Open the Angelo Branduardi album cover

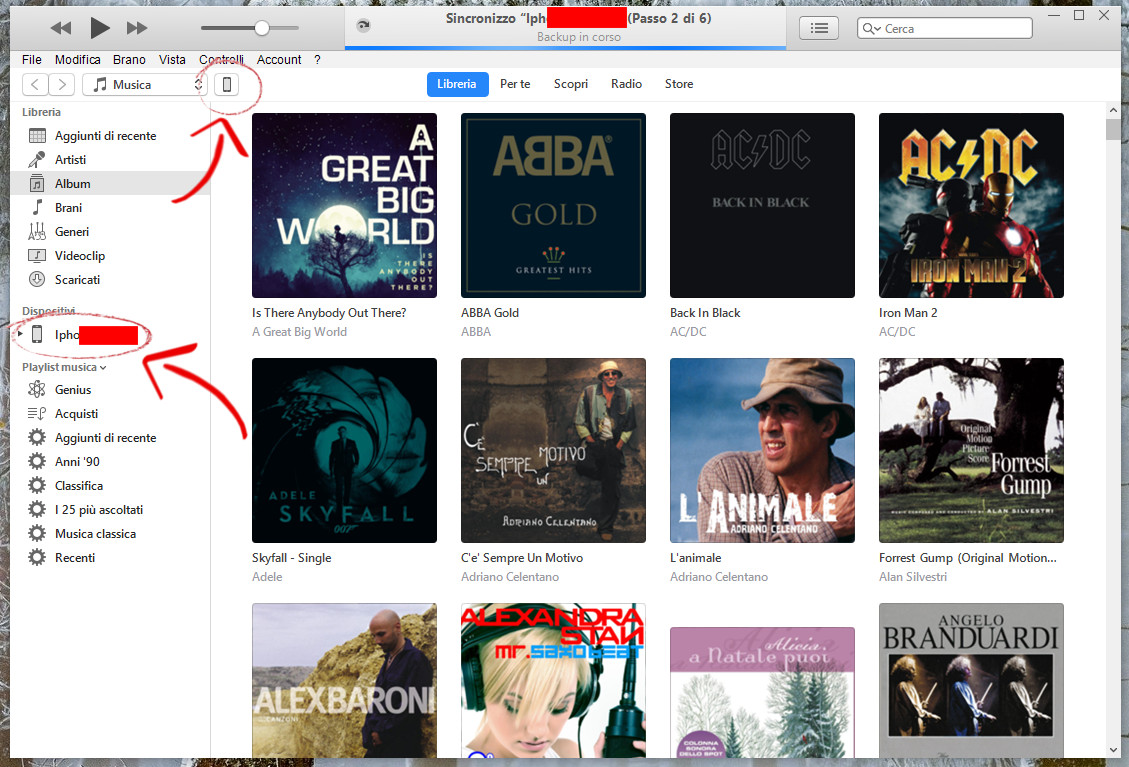[971, 681]
